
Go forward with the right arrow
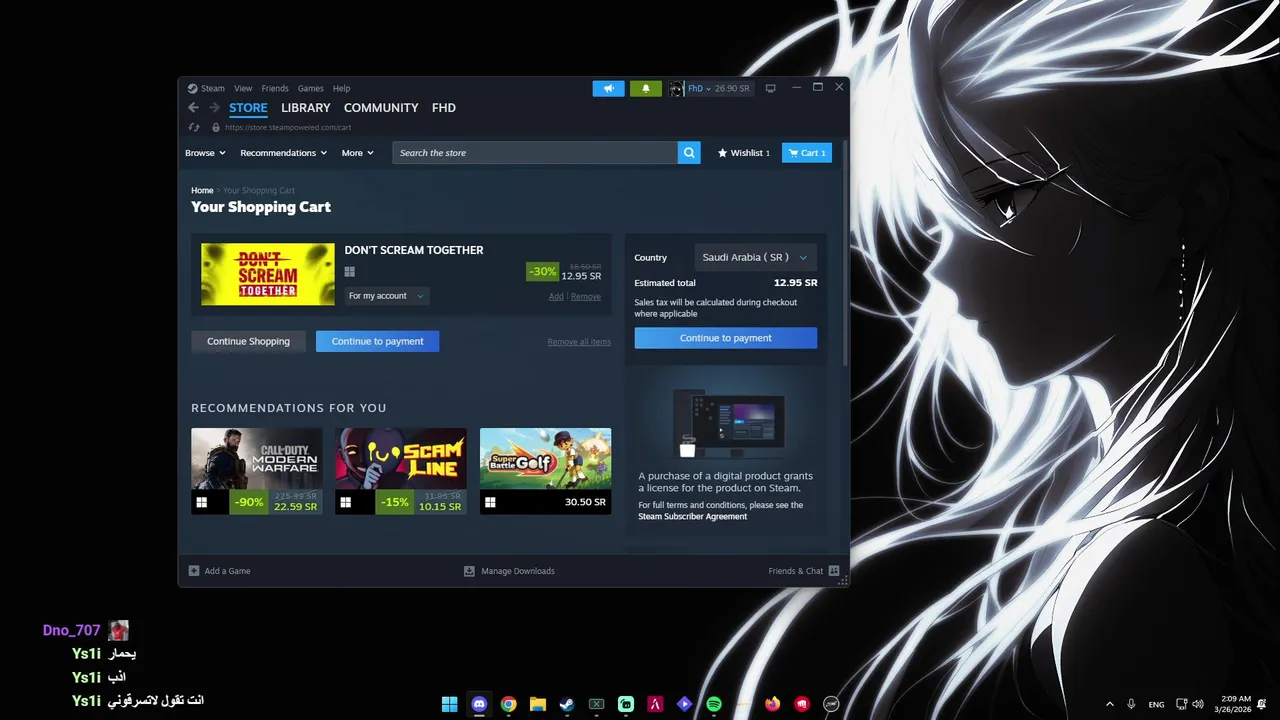pyautogui.click(x=214, y=108)
